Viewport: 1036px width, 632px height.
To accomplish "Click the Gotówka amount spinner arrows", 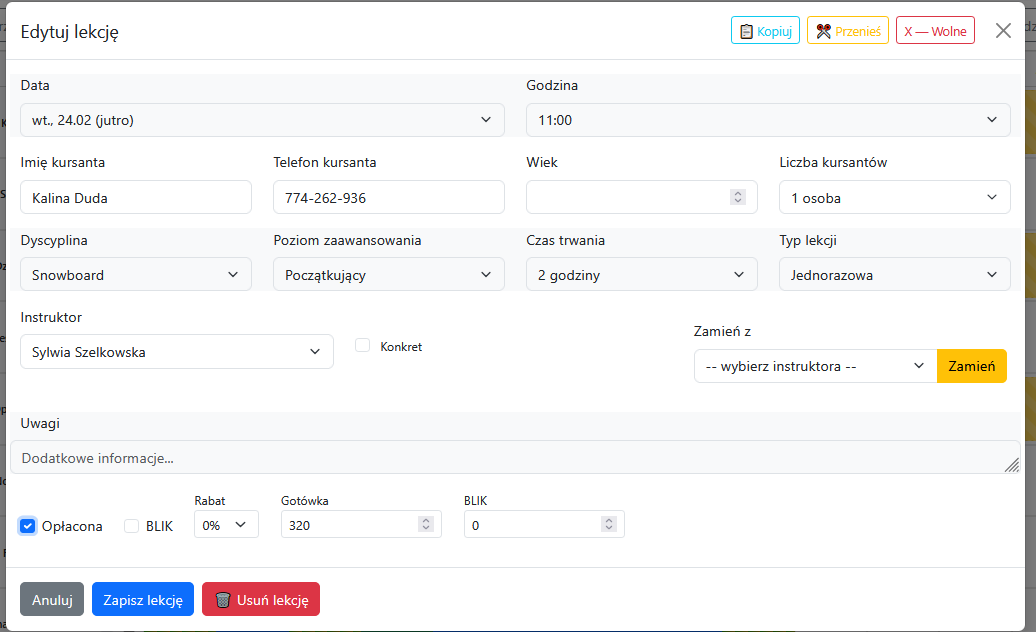I will coord(425,524).
